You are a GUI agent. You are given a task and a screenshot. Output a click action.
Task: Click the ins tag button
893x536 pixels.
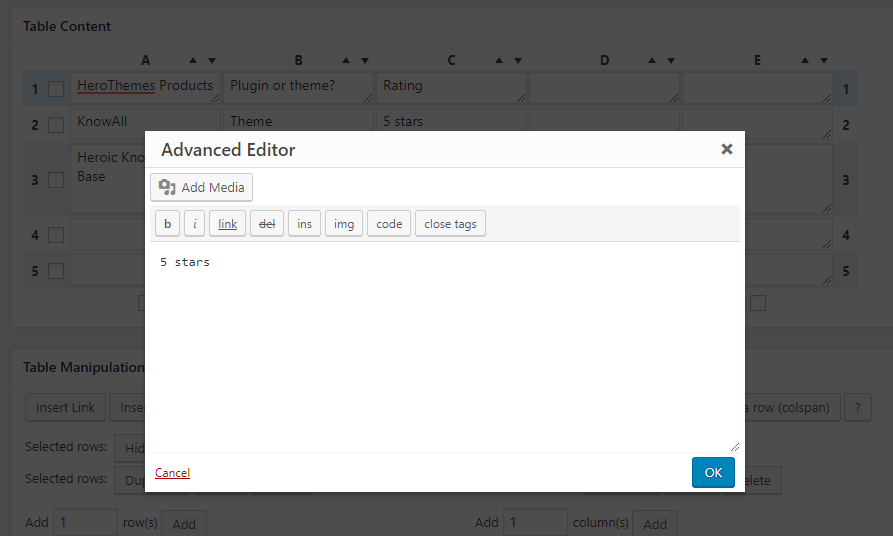(x=304, y=224)
